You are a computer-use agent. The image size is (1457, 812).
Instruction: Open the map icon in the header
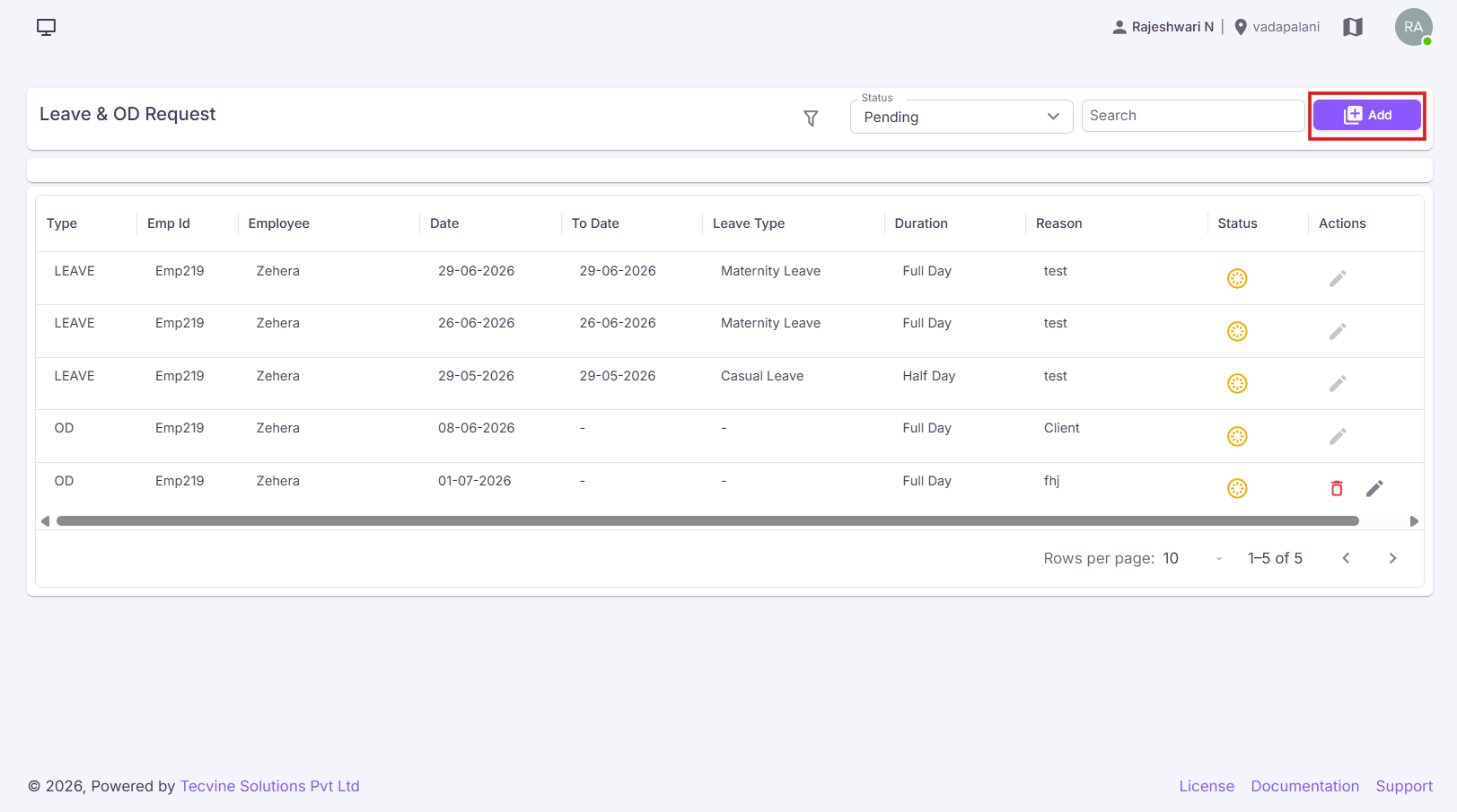(x=1353, y=27)
